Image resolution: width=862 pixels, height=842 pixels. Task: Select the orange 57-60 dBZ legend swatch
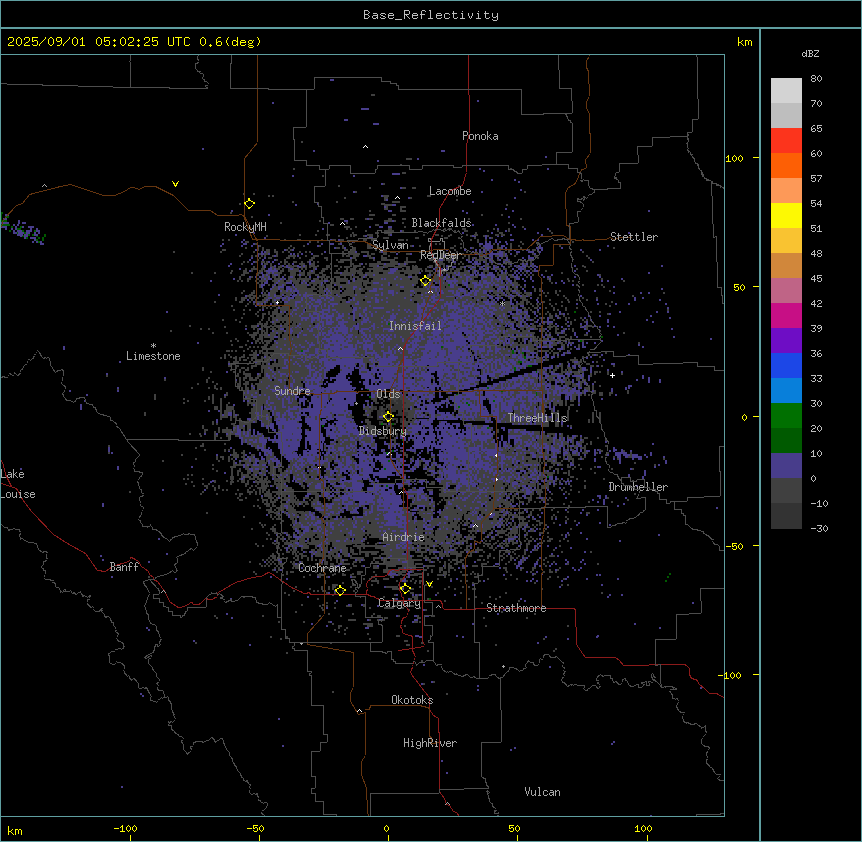786,165
